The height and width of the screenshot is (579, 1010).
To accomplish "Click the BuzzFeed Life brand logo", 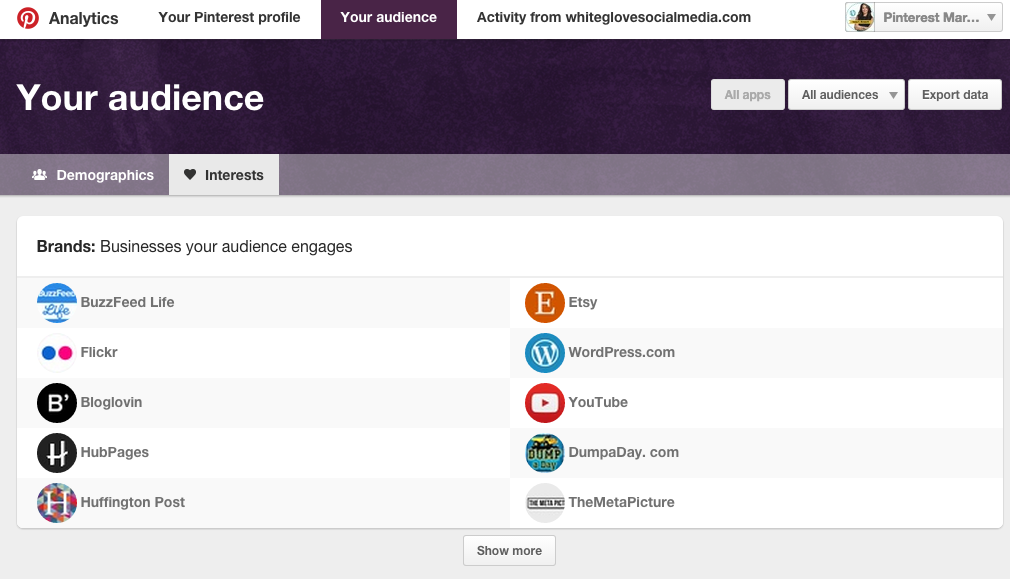I will pyautogui.click(x=57, y=303).
